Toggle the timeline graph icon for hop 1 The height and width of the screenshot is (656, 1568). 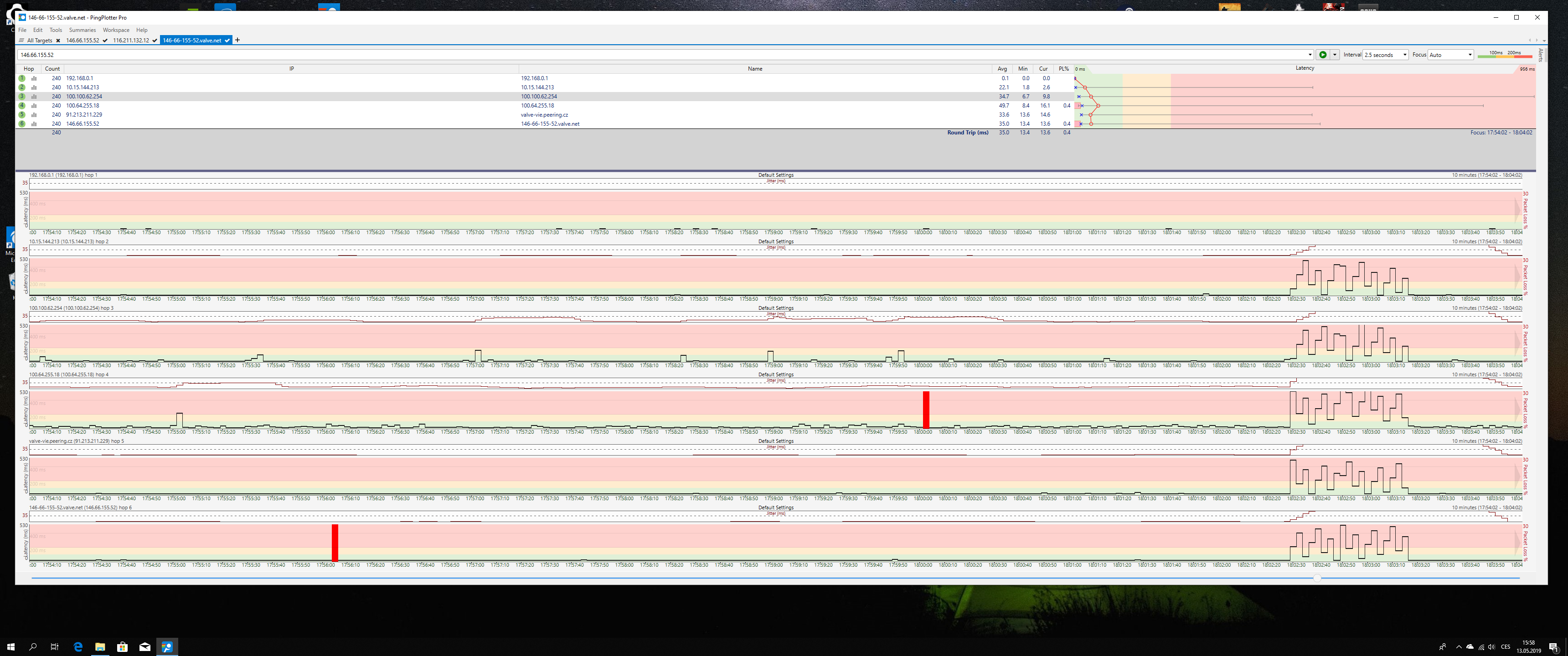34,78
